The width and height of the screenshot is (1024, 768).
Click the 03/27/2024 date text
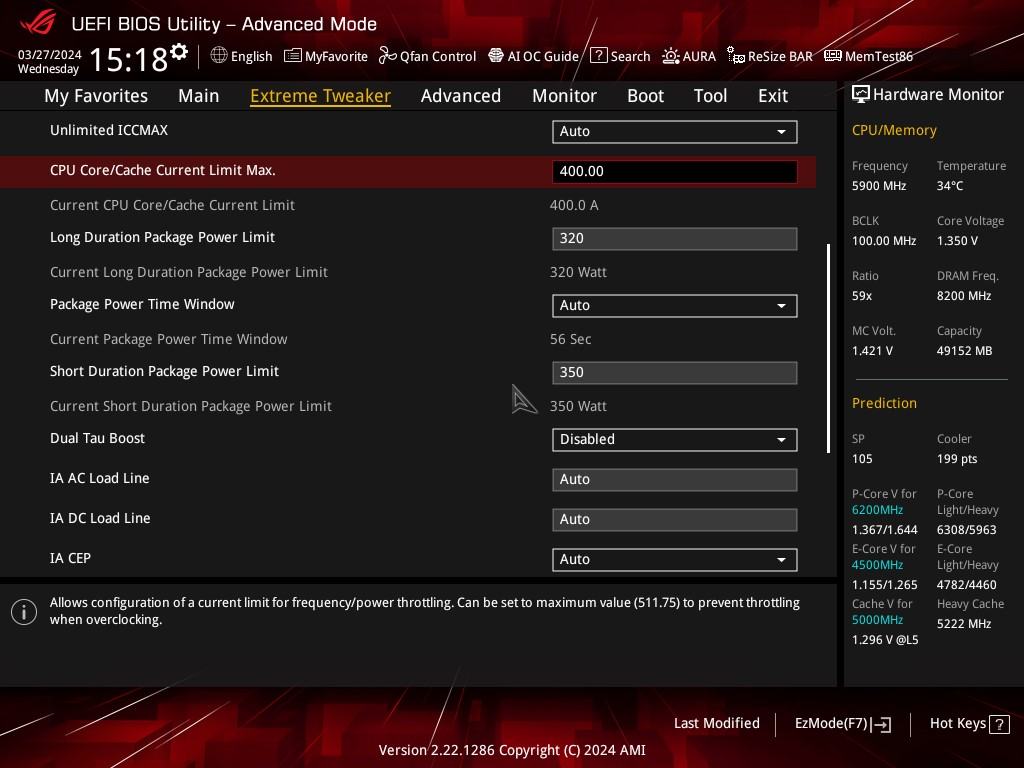point(50,54)
